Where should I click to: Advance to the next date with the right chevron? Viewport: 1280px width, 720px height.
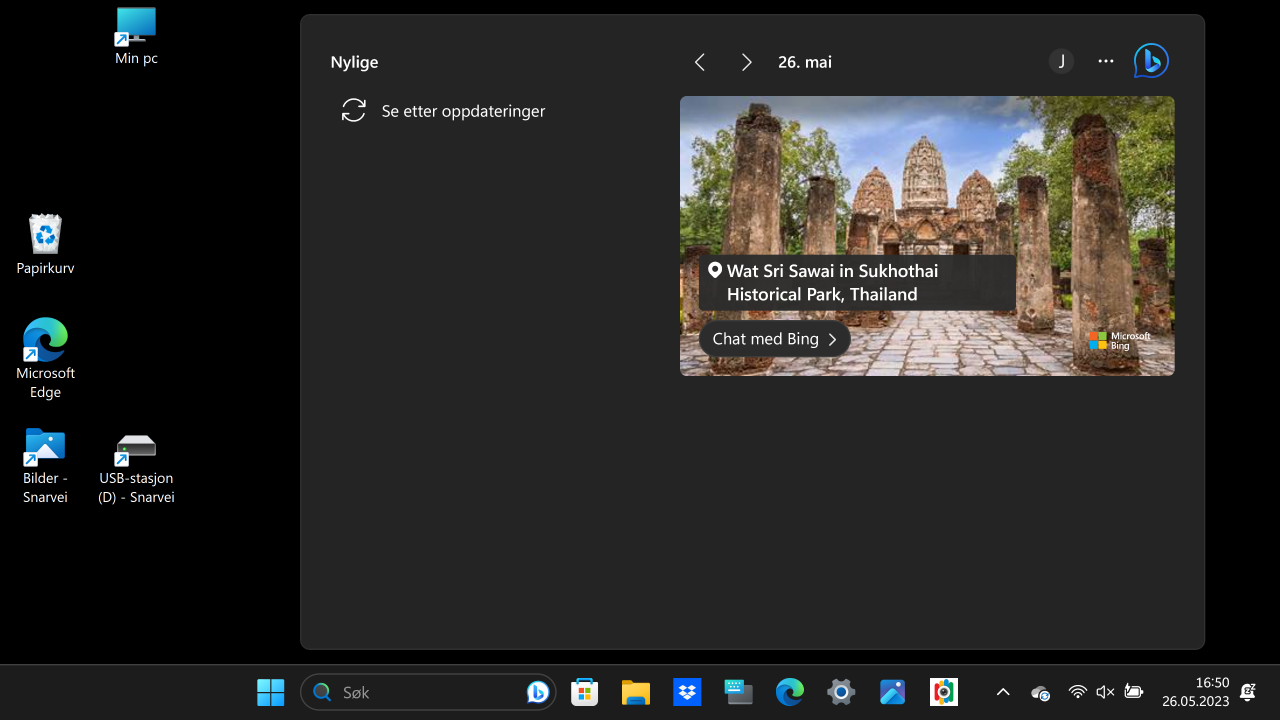click(746, 61)
